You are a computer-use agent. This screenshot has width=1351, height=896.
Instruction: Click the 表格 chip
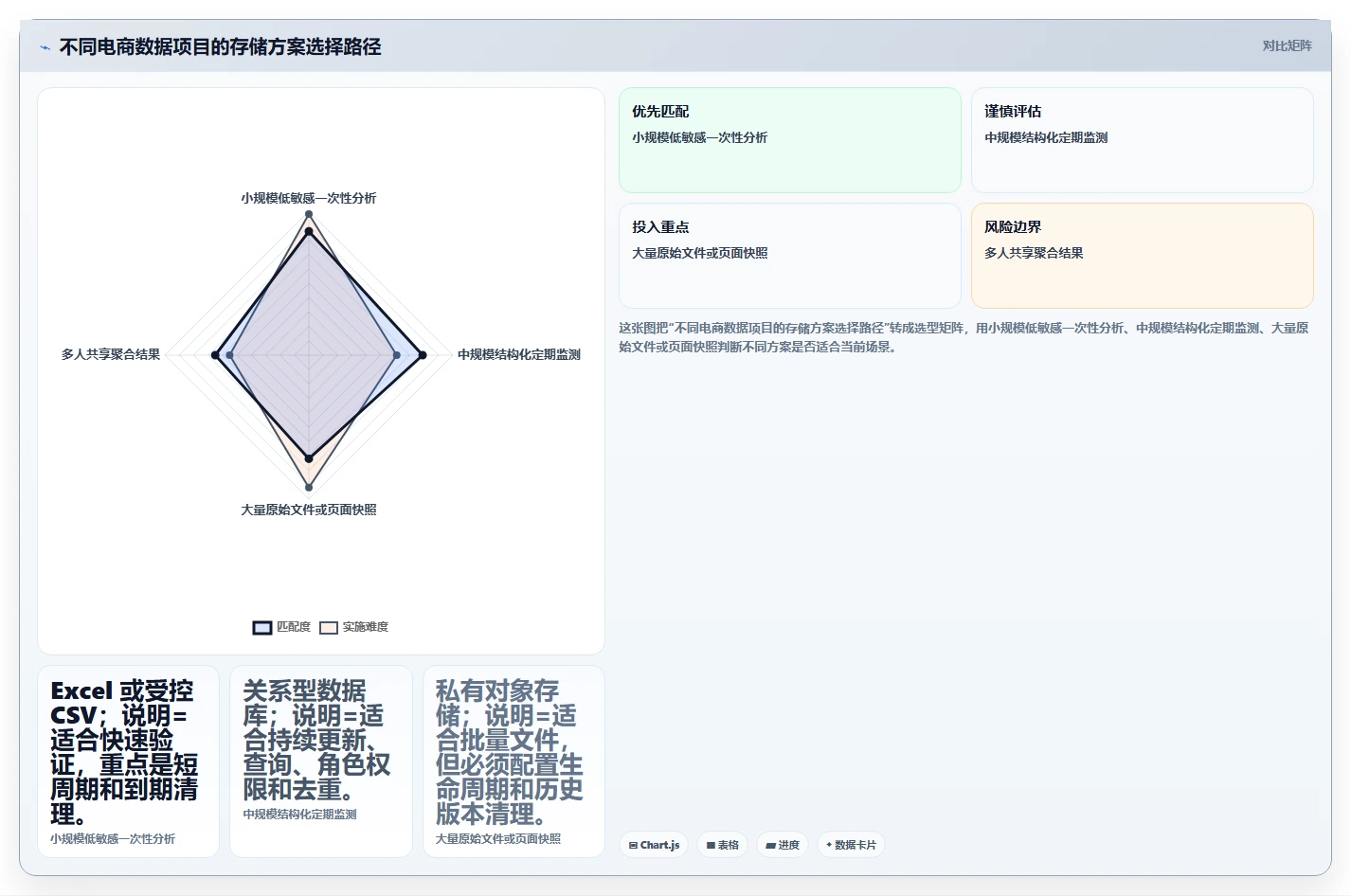click(x=723, y=845)
